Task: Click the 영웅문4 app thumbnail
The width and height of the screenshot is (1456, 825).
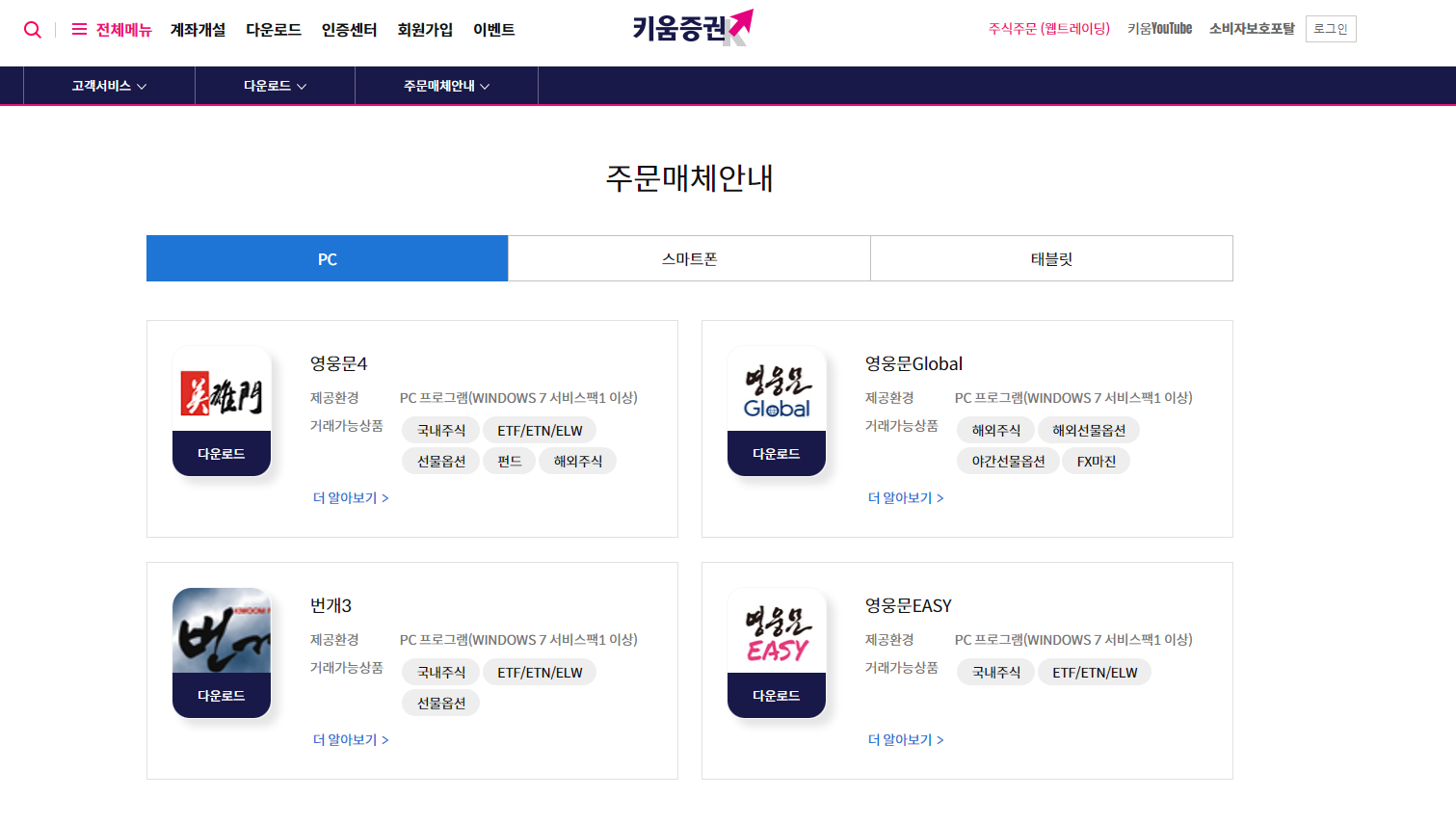Action: [x=222, y=388]
